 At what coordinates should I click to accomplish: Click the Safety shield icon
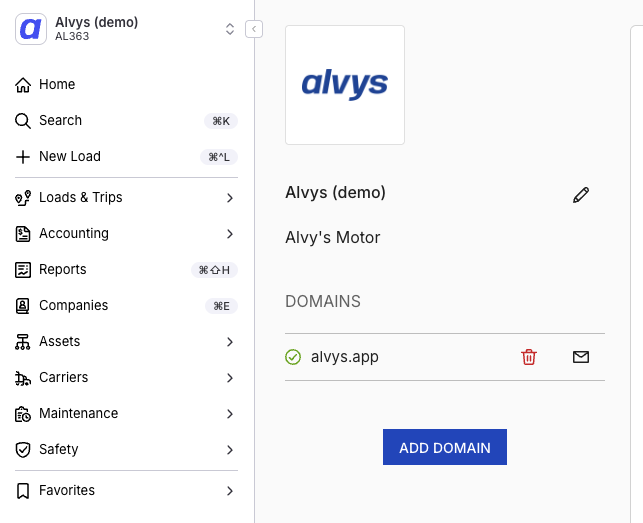point(23,450)
